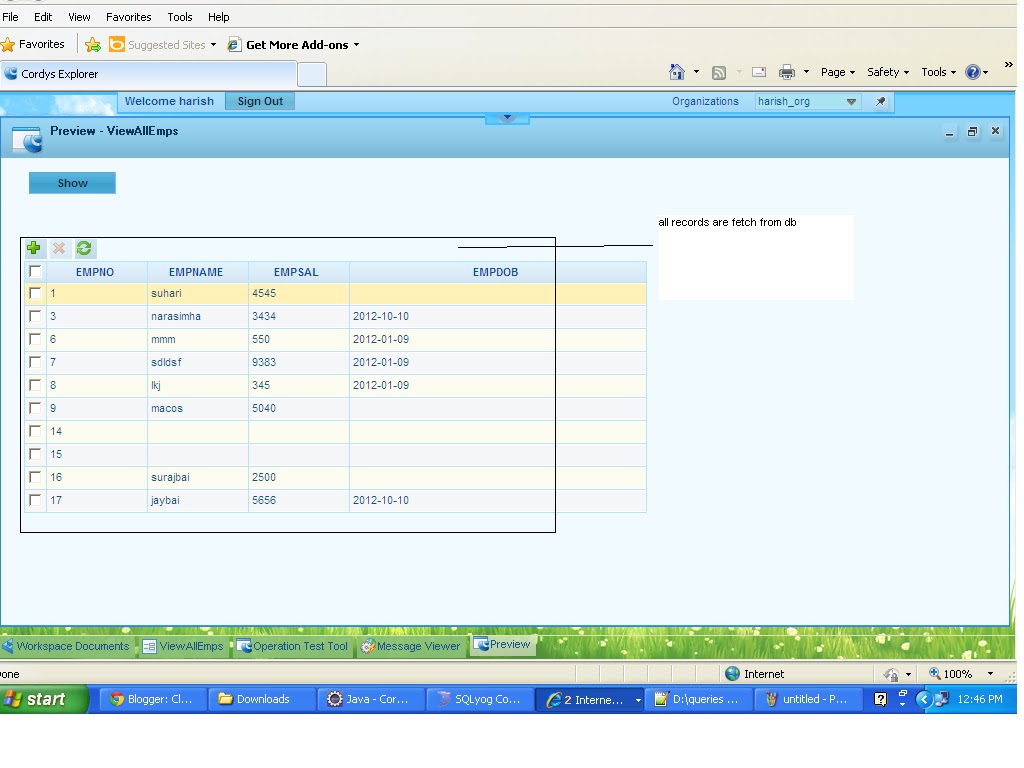The image size is (1024, 768).
Task: Click the Windows start button
Action: tap(43, 699)
